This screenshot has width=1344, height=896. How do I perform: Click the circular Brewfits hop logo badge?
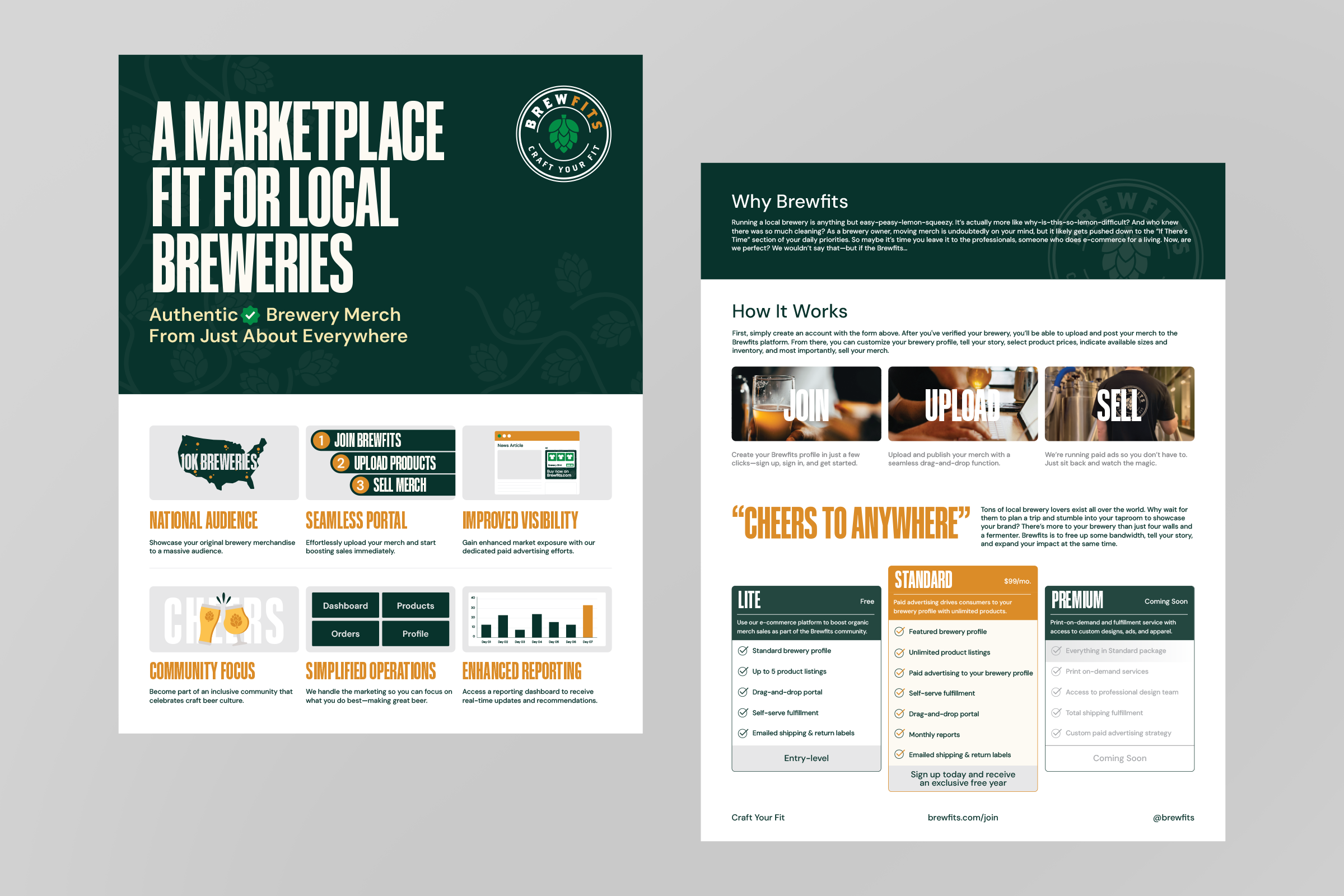click(563, 134)
